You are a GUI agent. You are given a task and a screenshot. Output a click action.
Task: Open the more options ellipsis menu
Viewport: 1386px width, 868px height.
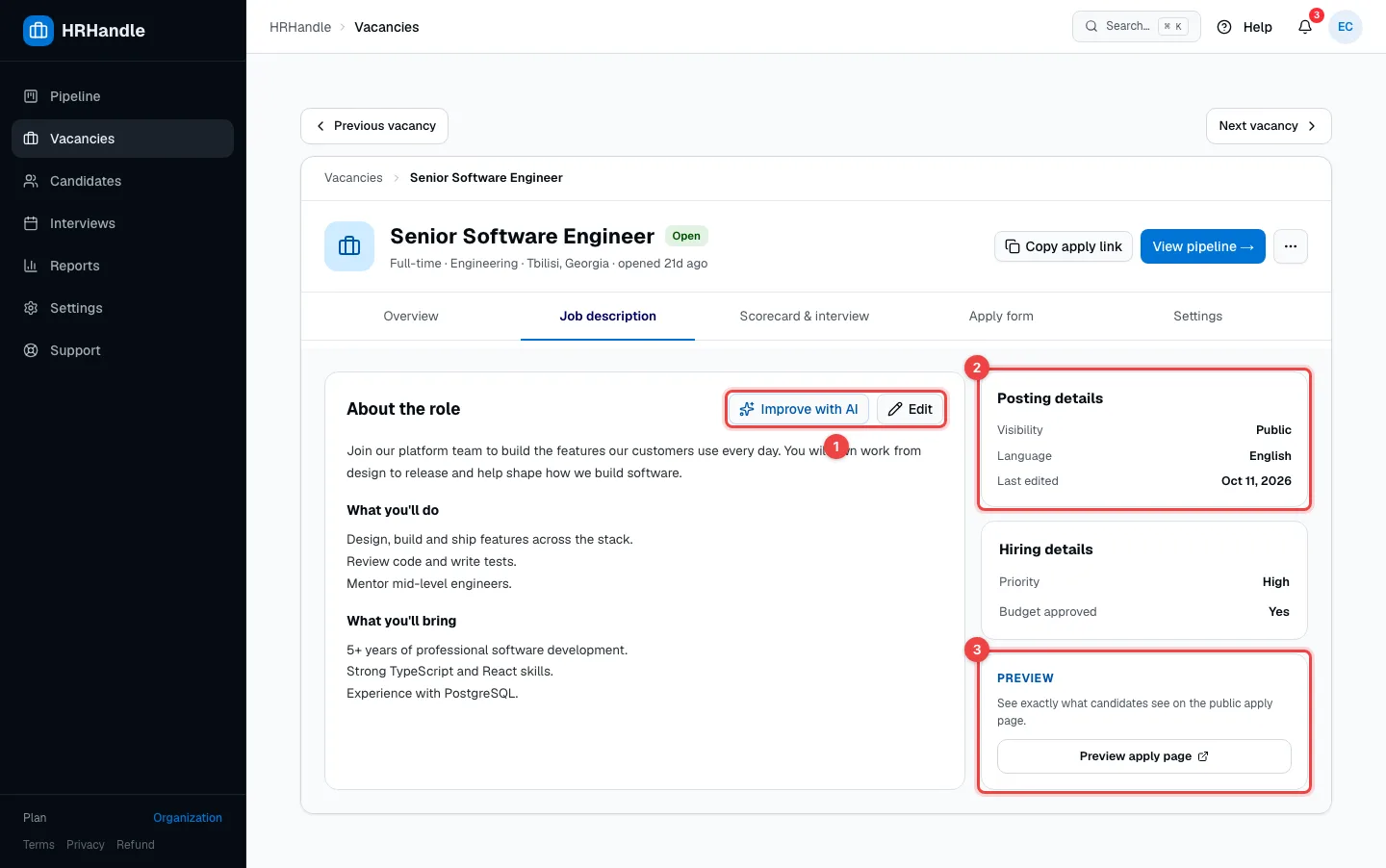point(1291,246)
